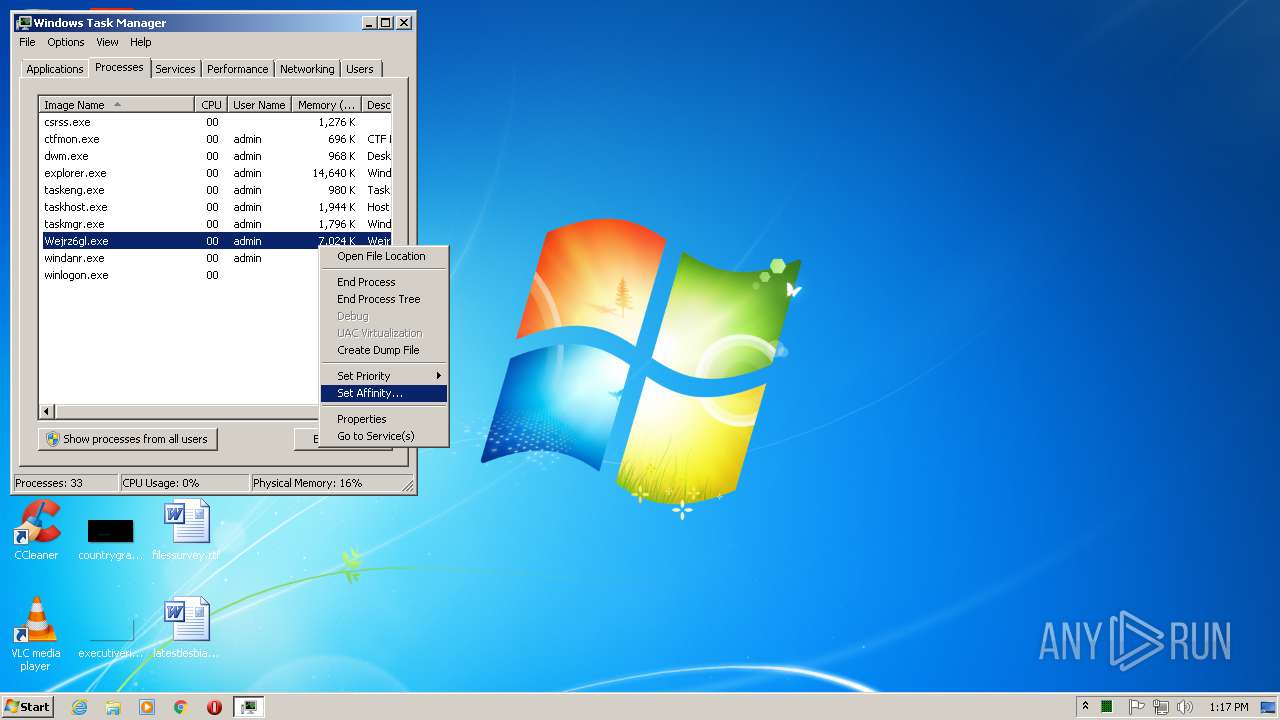Select filessurvey.rtf desktop document icon

(186, 530)
